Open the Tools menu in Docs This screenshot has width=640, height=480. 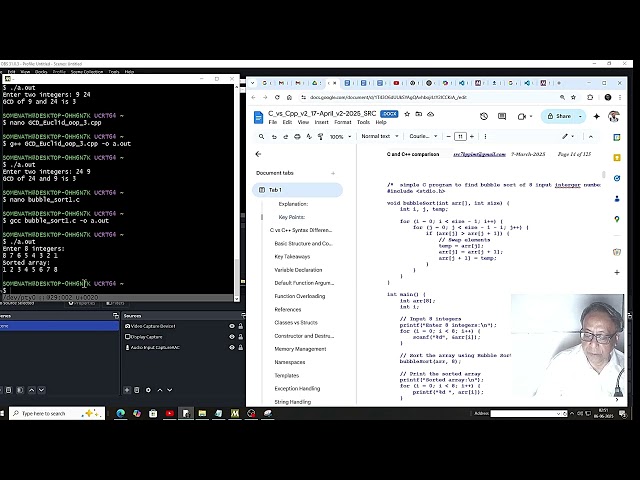pos(363,122)
